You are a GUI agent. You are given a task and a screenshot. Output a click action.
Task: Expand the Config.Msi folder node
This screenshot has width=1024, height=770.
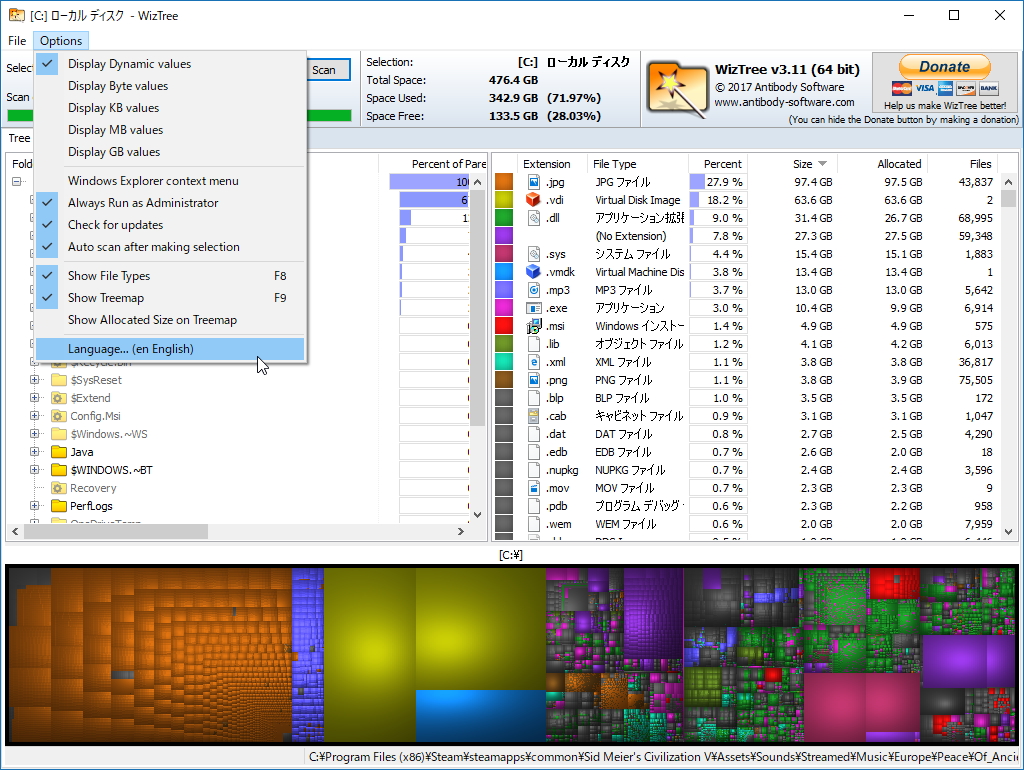point(35,415)
